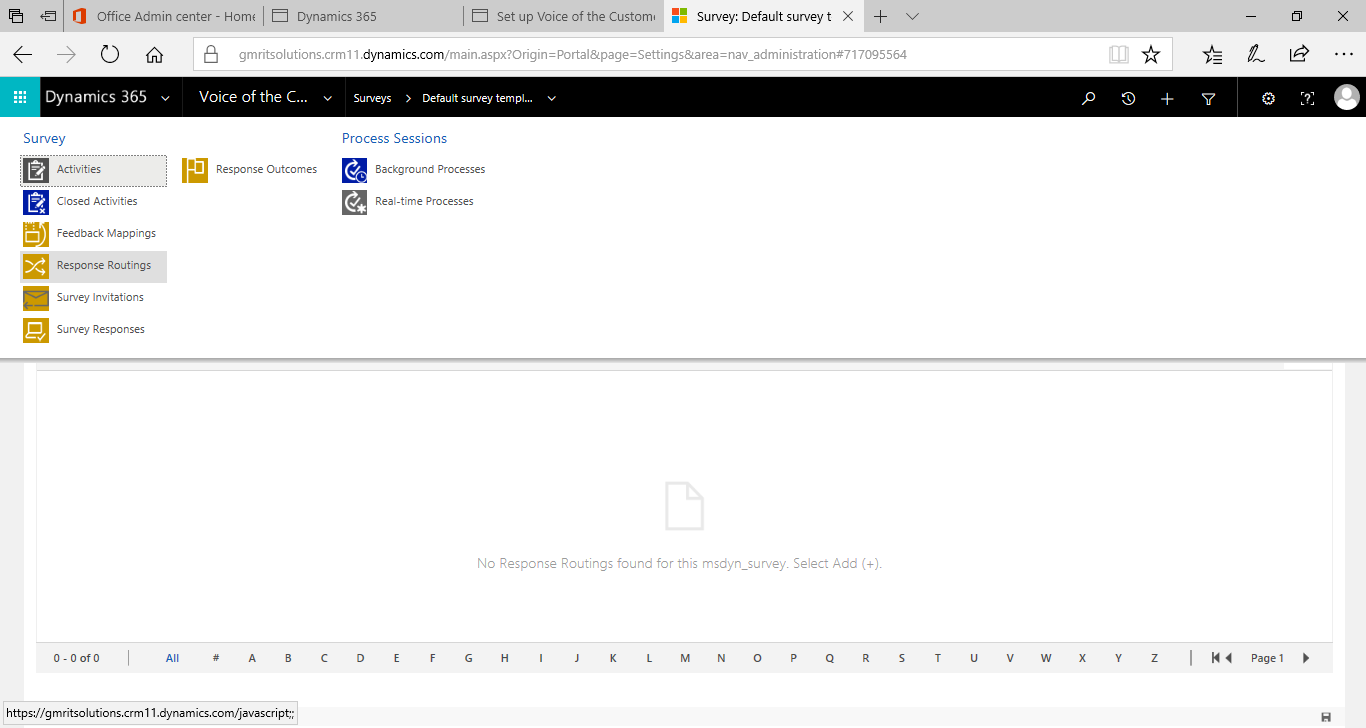Click the show set-aside tabs icon
The height and width of the screenshot is (728, 1366).
coord(16,16)
